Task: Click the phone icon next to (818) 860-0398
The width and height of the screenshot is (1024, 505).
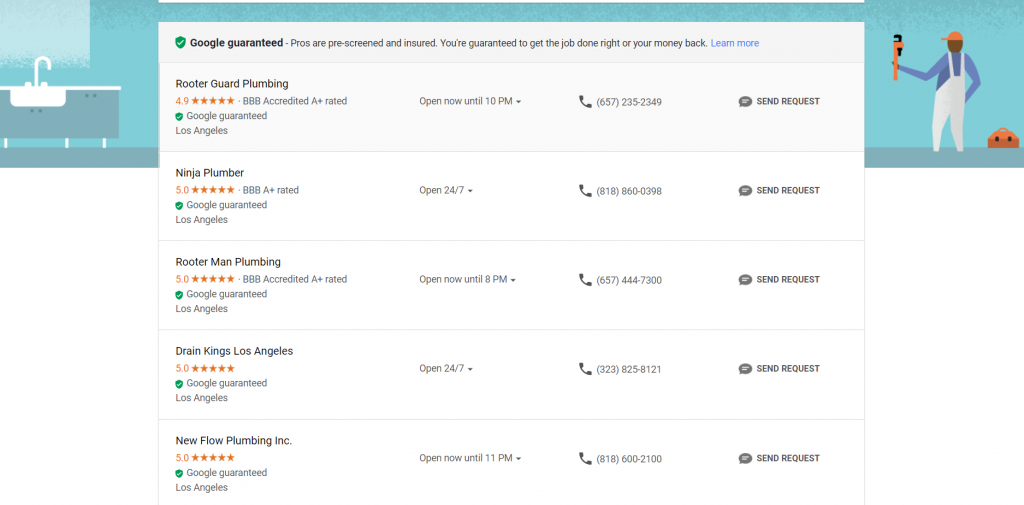Action: (x=585, y=190)
